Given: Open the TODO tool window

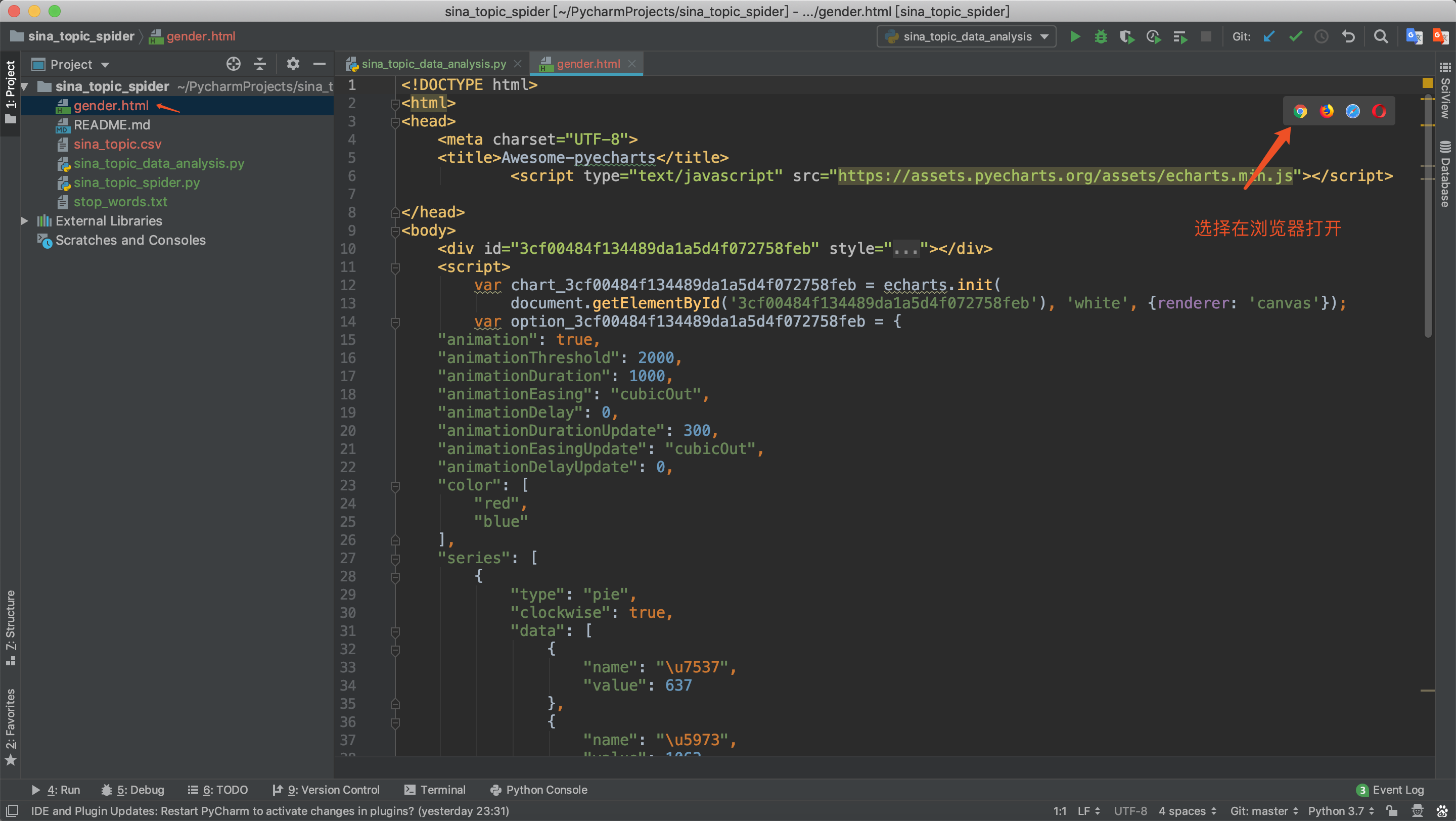Looking at the screenshot, I should (x=217, y=790).
